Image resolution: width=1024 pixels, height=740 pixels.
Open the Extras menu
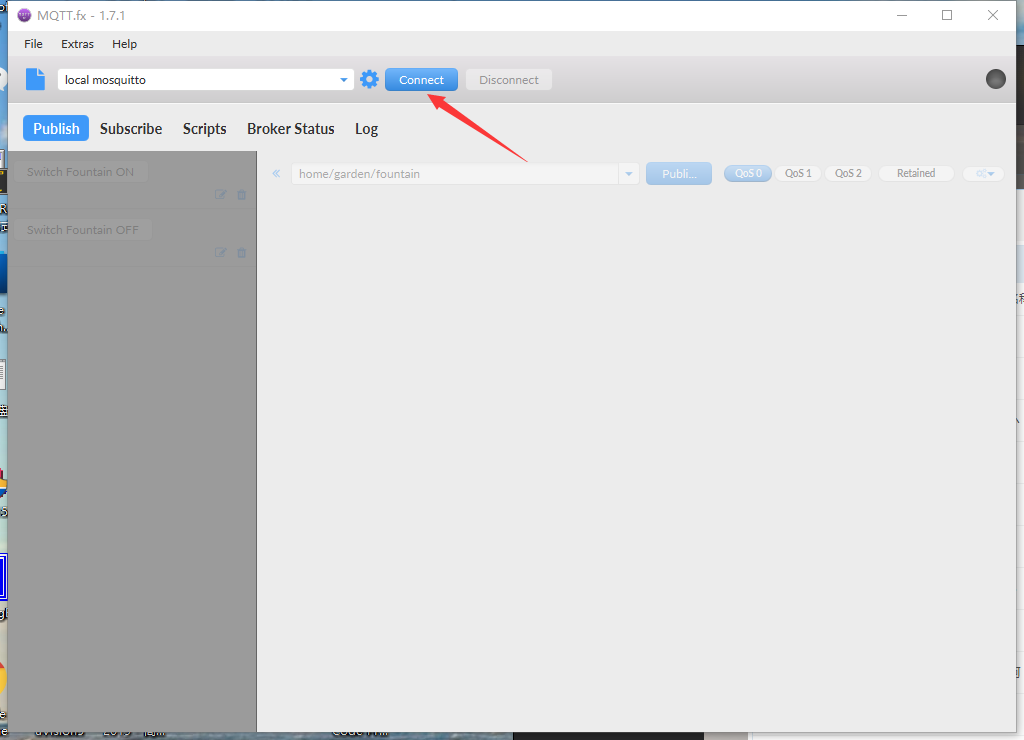[77, 44]
